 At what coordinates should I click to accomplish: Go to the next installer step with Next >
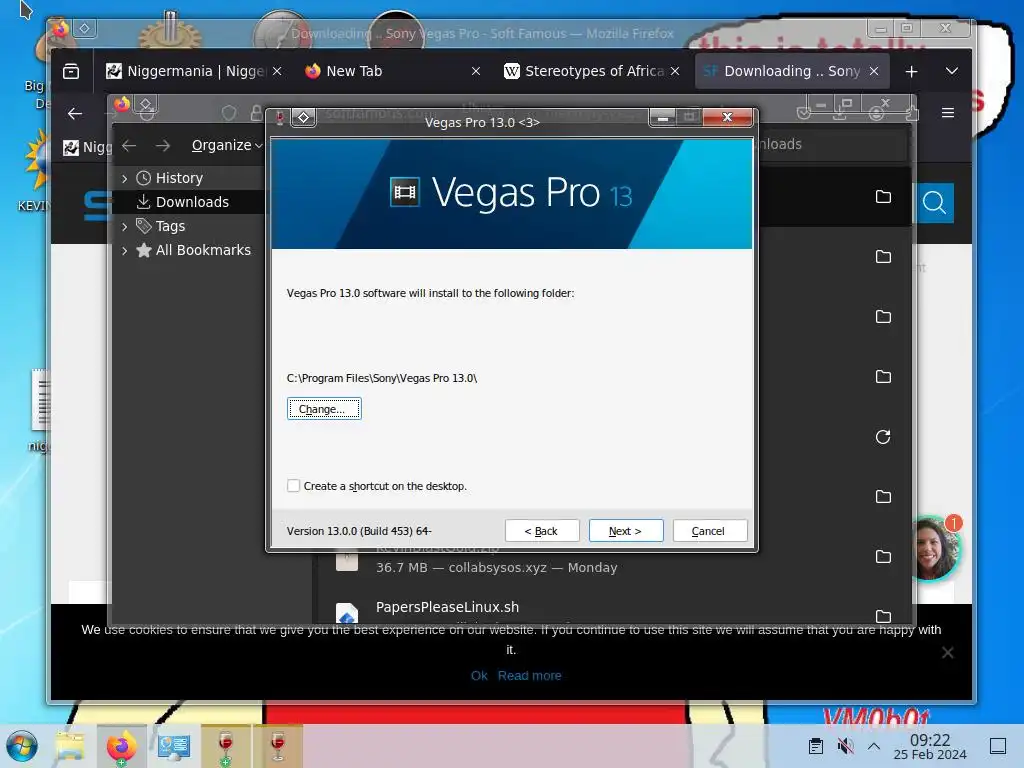626,531
